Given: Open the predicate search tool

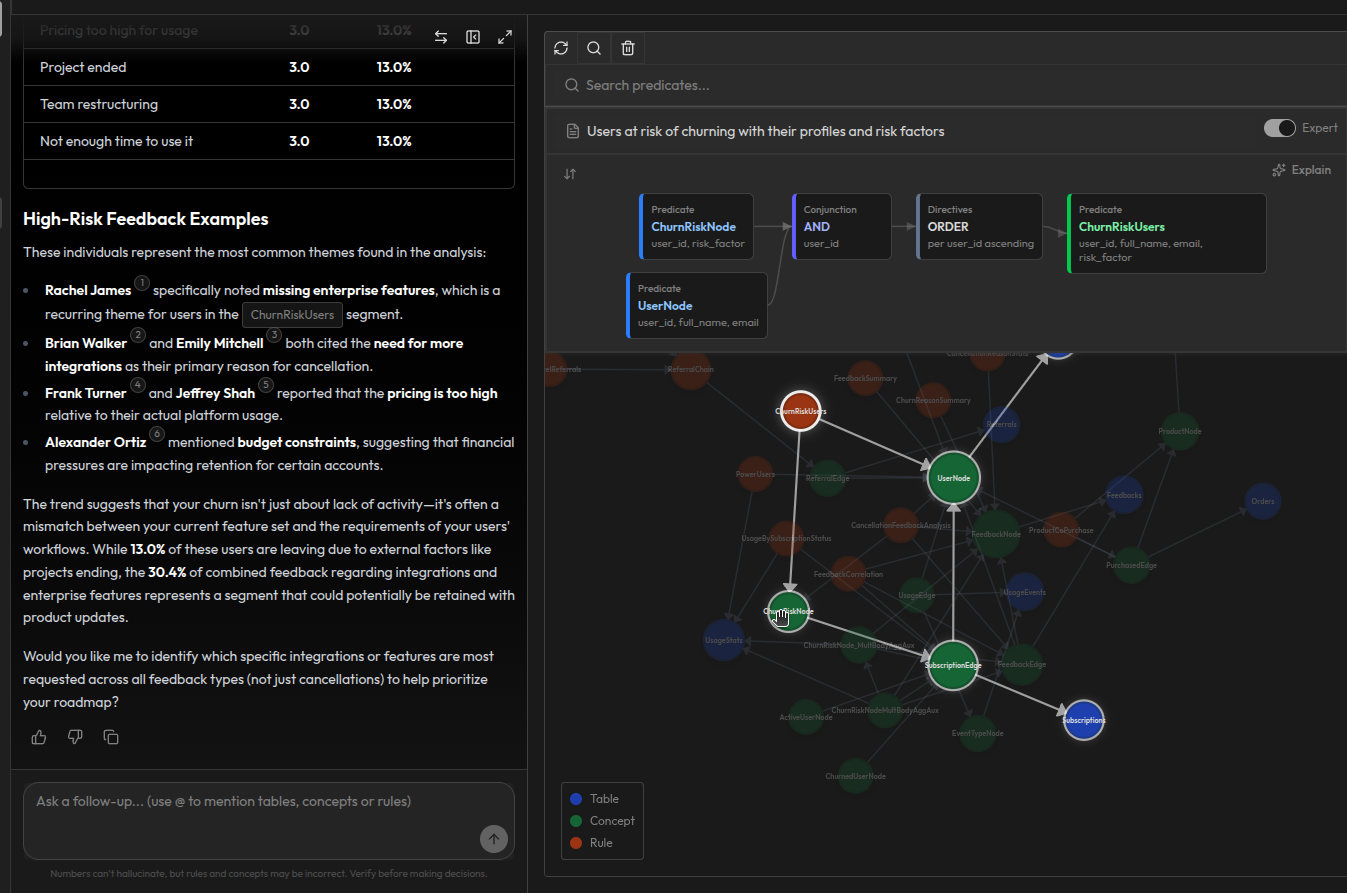Looking at the screenshot, I should pos(594,47).
